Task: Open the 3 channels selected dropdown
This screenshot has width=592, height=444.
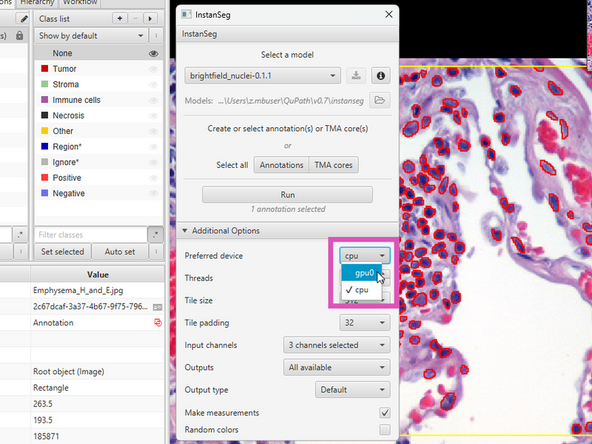Action: pos(336,345)
